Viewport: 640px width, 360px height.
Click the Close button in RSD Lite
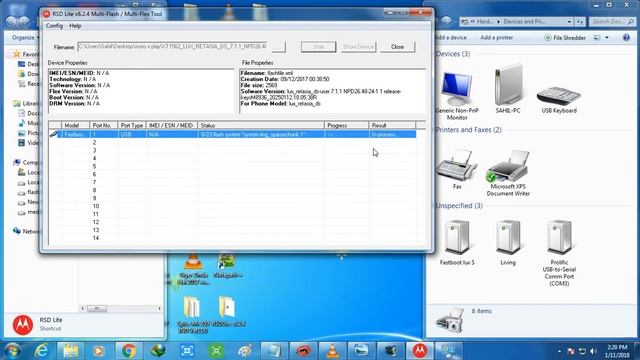[x=397, y=47]
